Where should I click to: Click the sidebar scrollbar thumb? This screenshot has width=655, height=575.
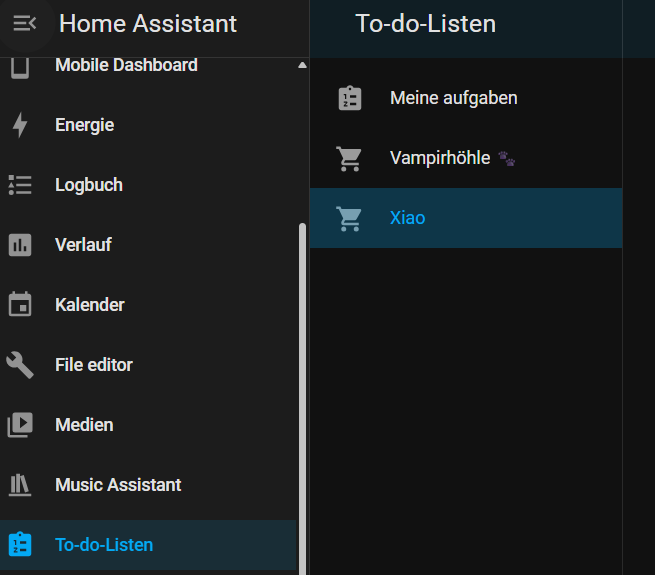pyautogui.click(x=302, y=399)
